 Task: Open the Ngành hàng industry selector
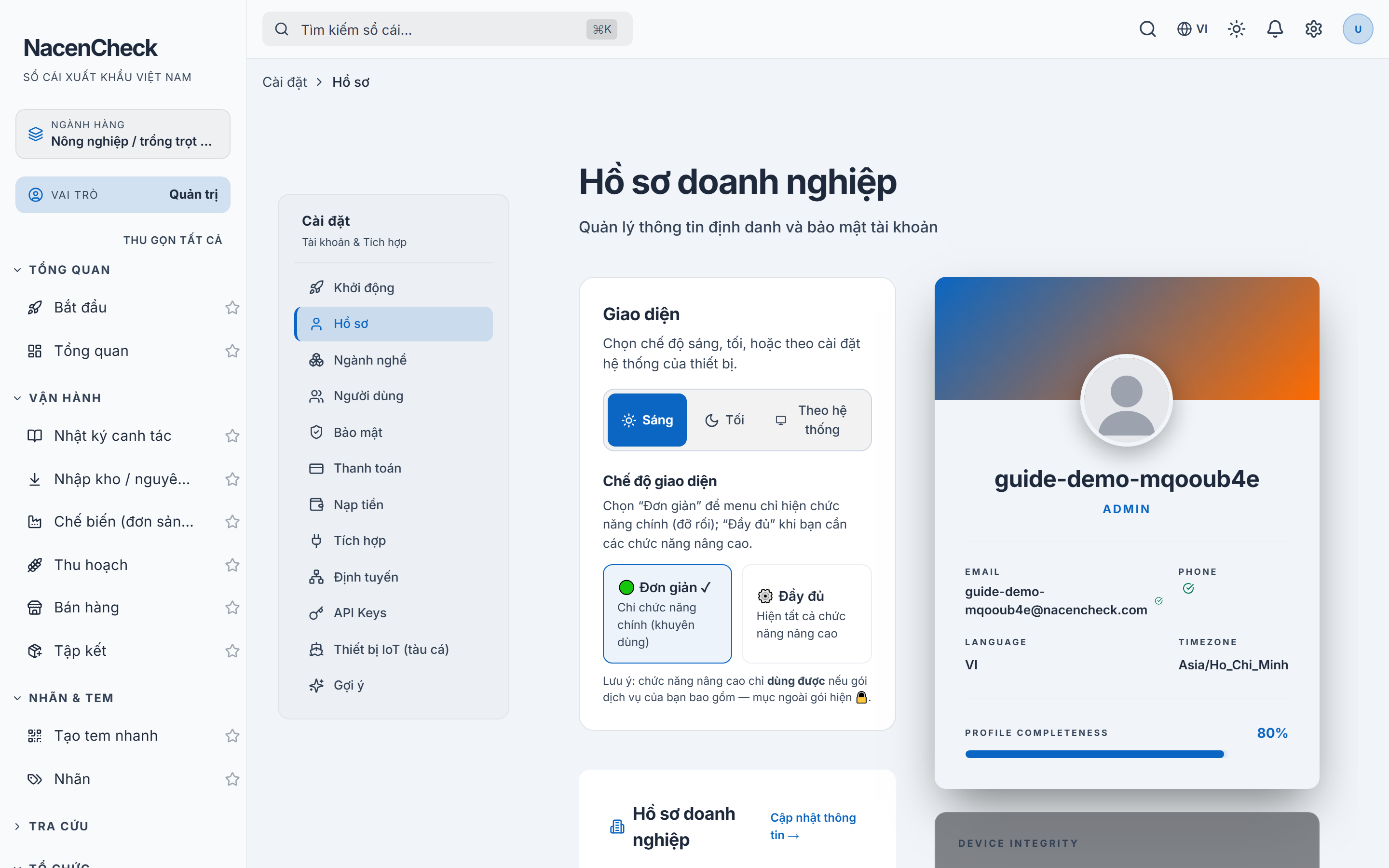pyautogui.click(x=123, y=134)
